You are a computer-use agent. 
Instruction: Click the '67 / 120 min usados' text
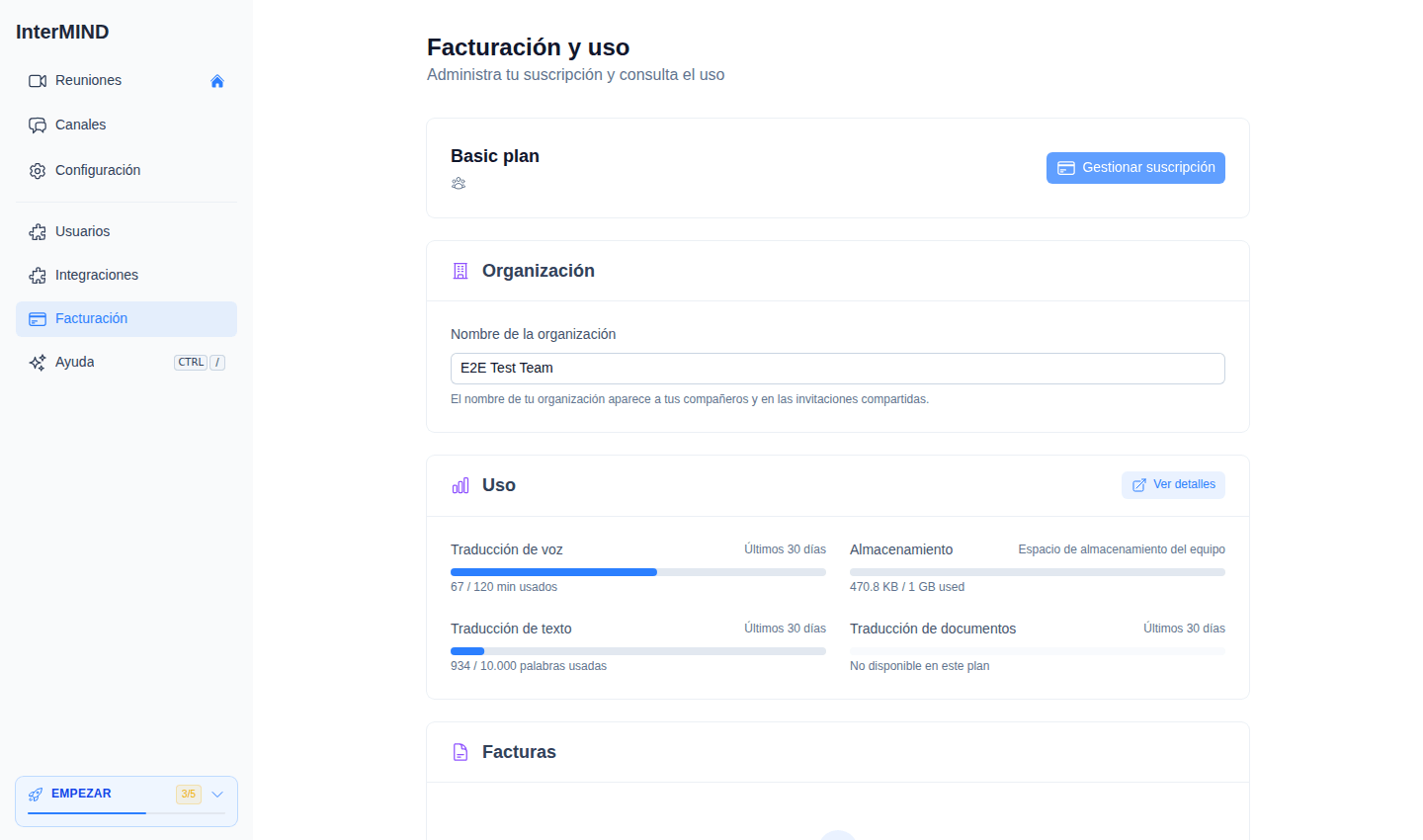pyautogui.click(x=504, y=587)
